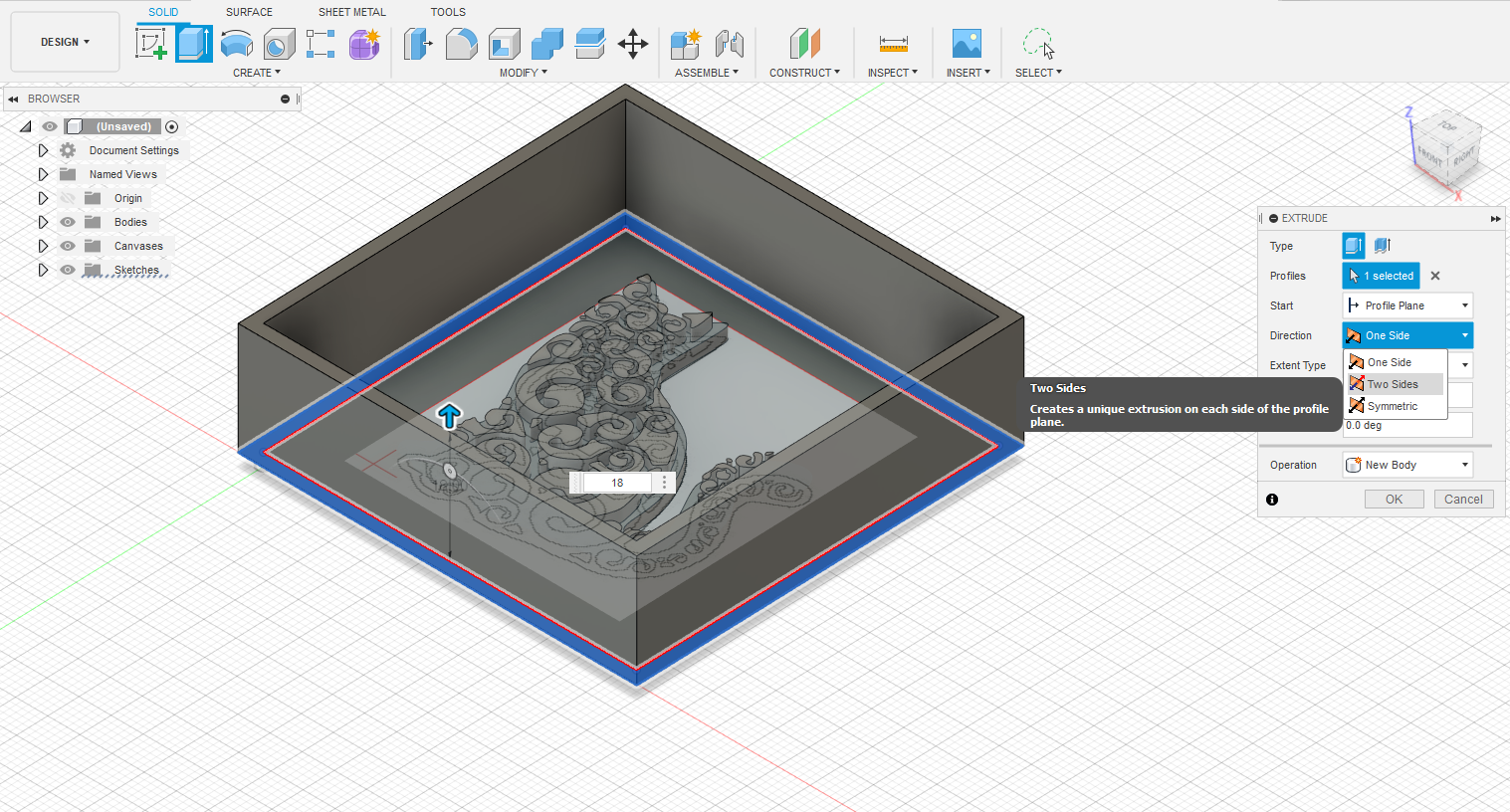Collapse the Unsaved root node
The image size is (1510, 812).
tap(26, 126)
